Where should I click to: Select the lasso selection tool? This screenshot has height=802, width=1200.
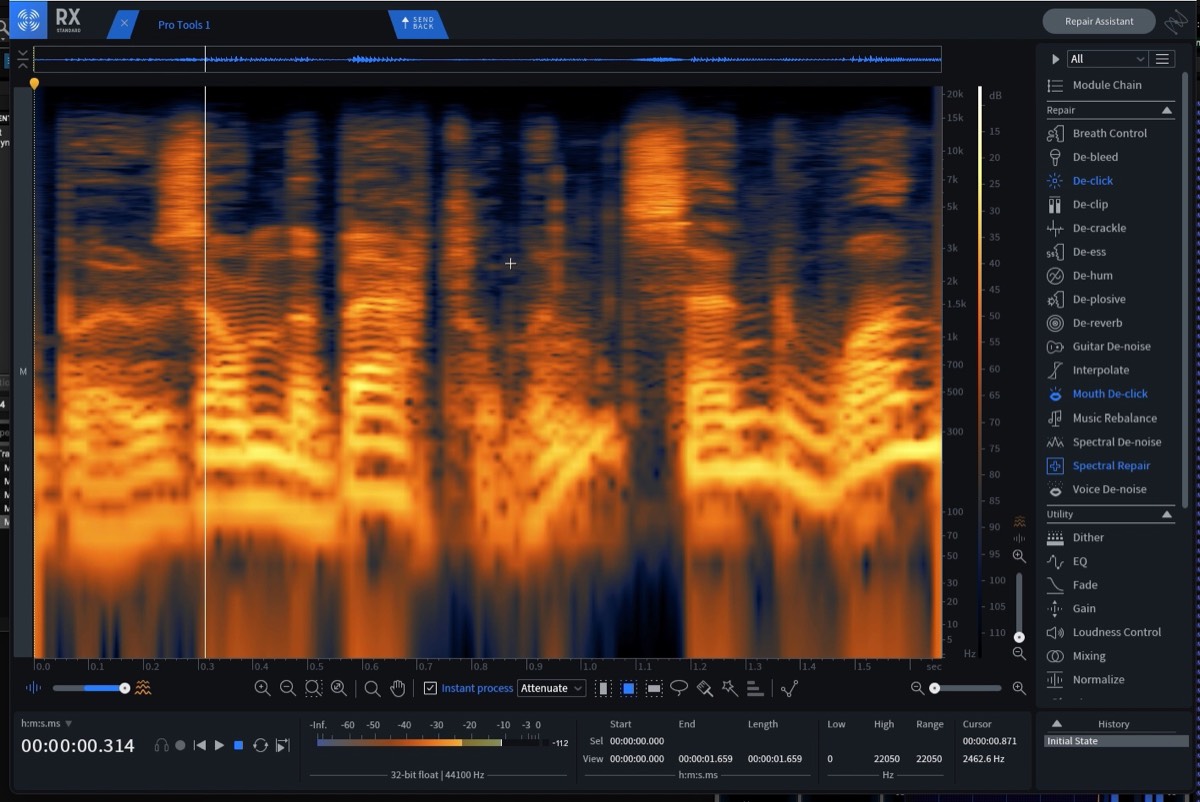point(679,688)
